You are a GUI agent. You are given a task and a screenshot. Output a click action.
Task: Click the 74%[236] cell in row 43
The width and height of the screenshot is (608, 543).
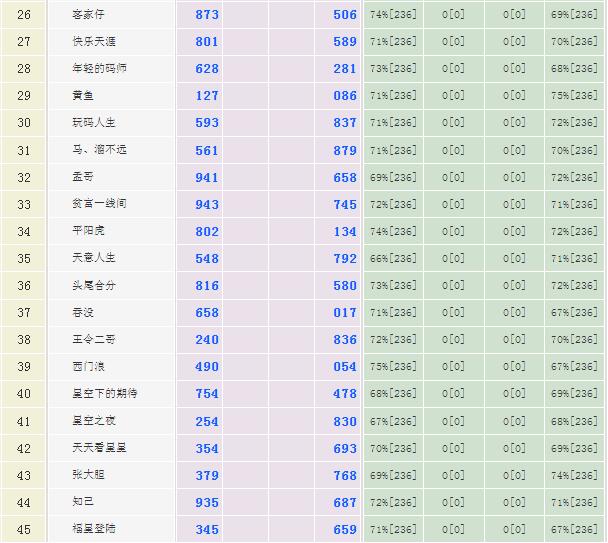coord(574,475)
